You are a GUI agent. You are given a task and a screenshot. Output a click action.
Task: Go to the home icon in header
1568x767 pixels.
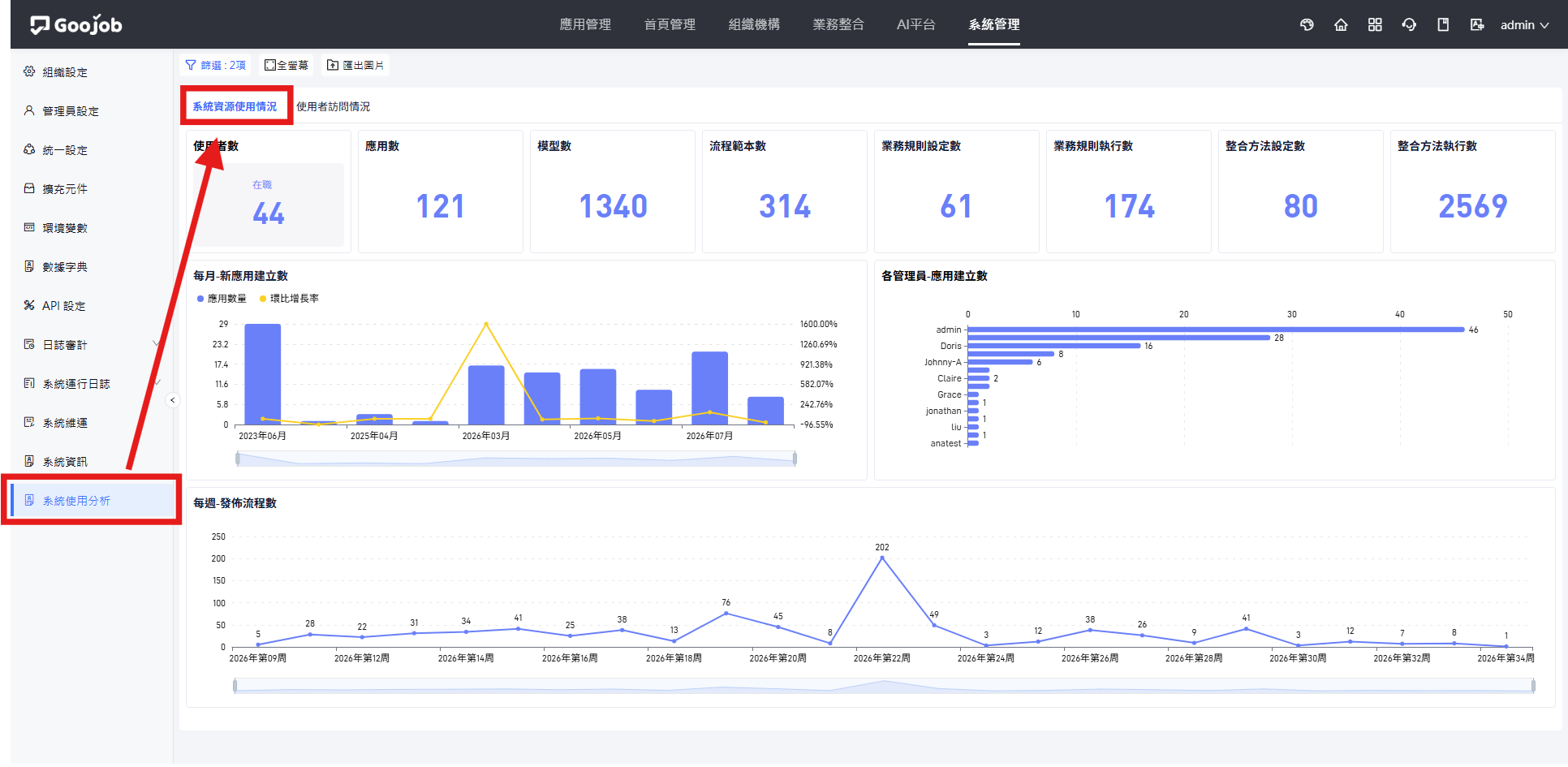tap(1341, 24)
